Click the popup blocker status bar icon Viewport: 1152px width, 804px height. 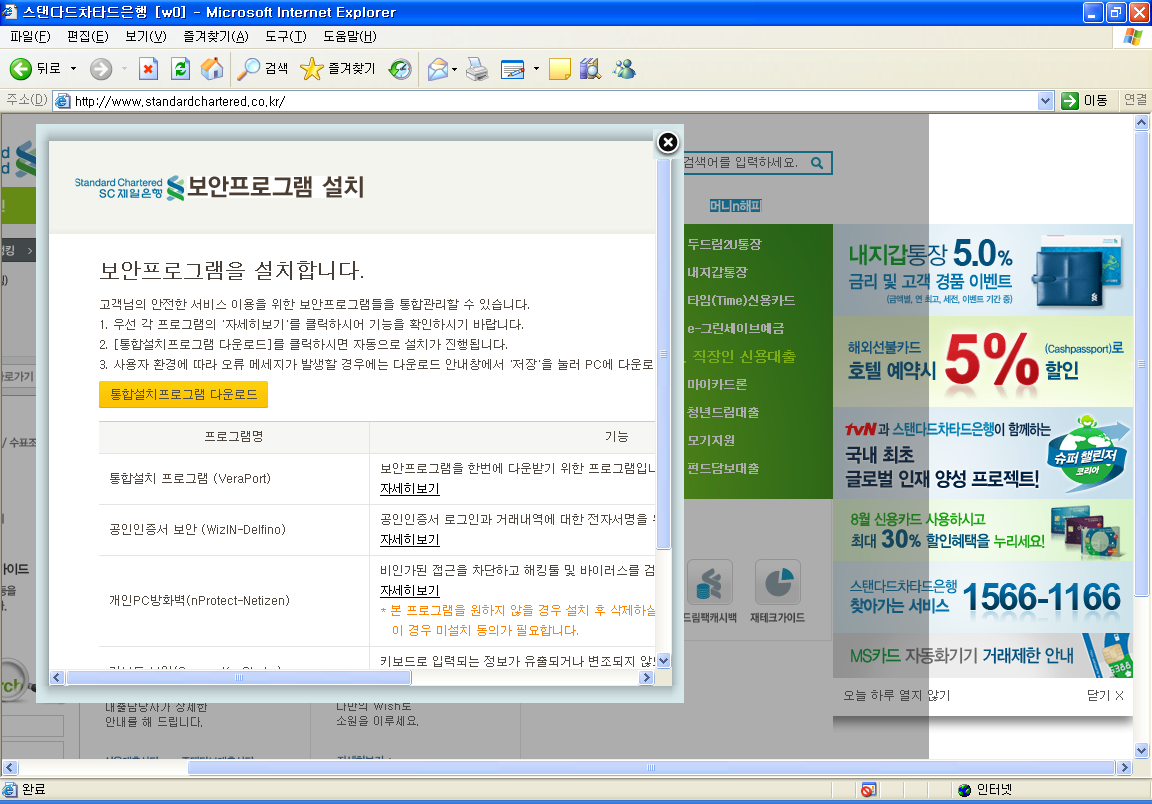tap(868, 789)
